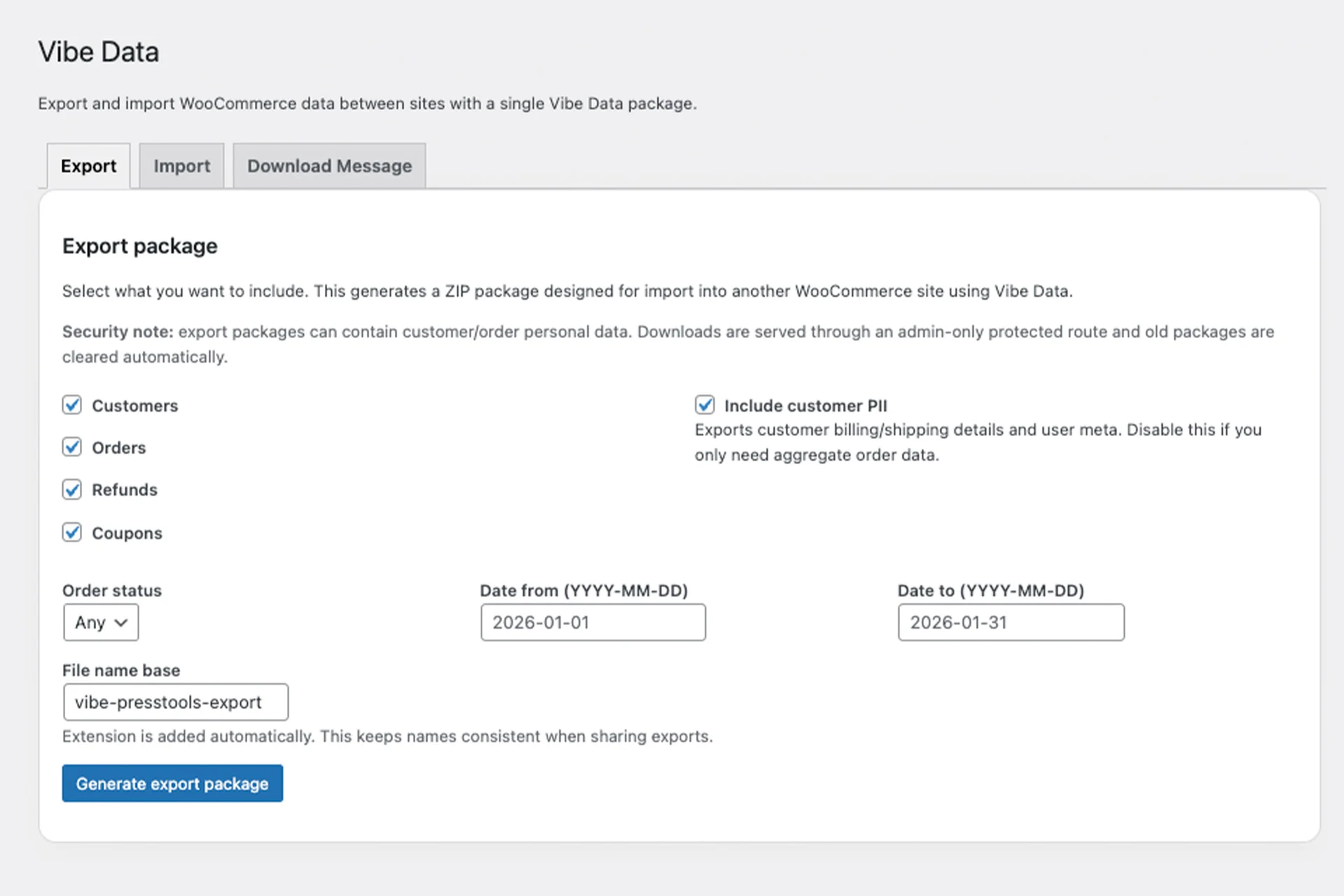Click the 'Exports customer billing/shipping details' description
1344x896 pixels.
(x=979, y=442)
